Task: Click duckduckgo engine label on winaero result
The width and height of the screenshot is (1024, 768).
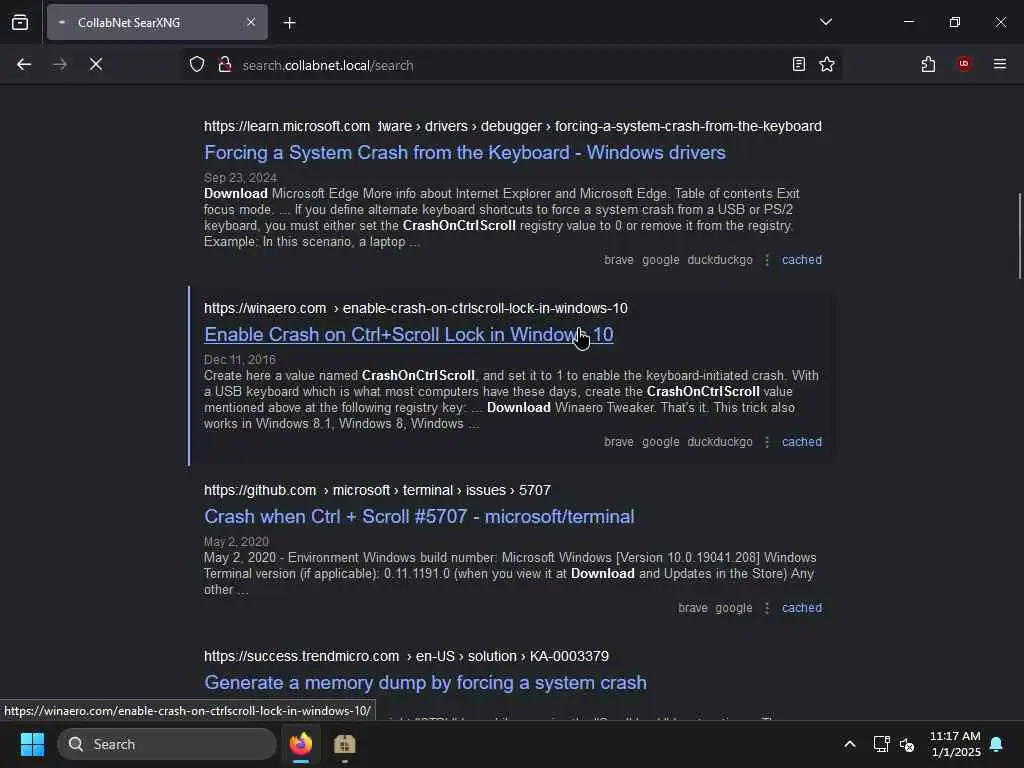Action: [x=720, y=442]
